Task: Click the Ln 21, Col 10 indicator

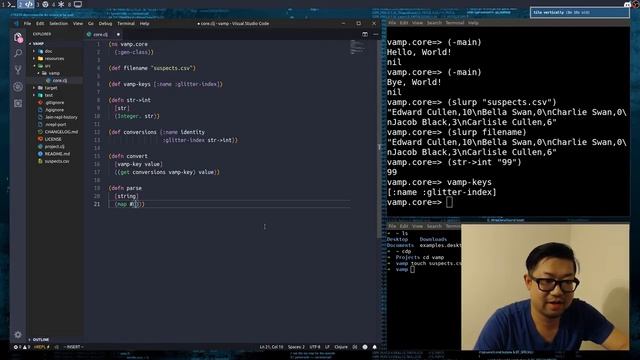Action: (x=271, y=347)
